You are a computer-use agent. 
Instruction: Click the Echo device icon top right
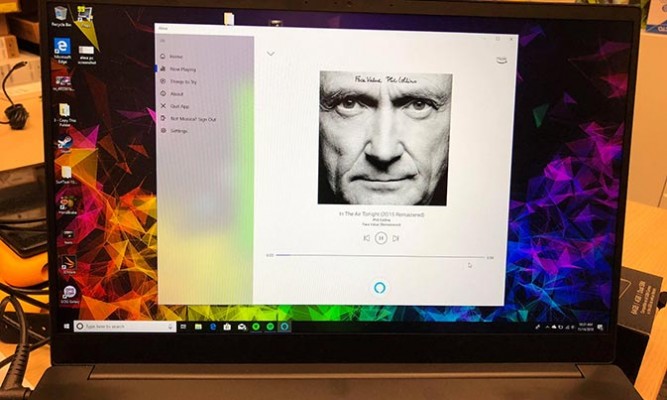point(502,60)
